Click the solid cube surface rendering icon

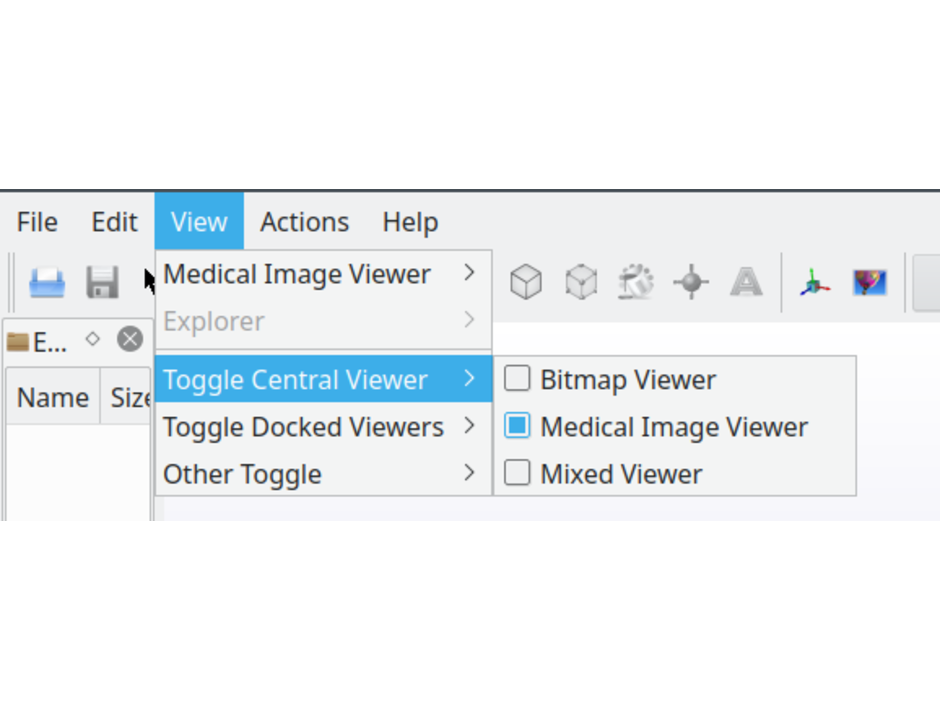pos(526,282)
